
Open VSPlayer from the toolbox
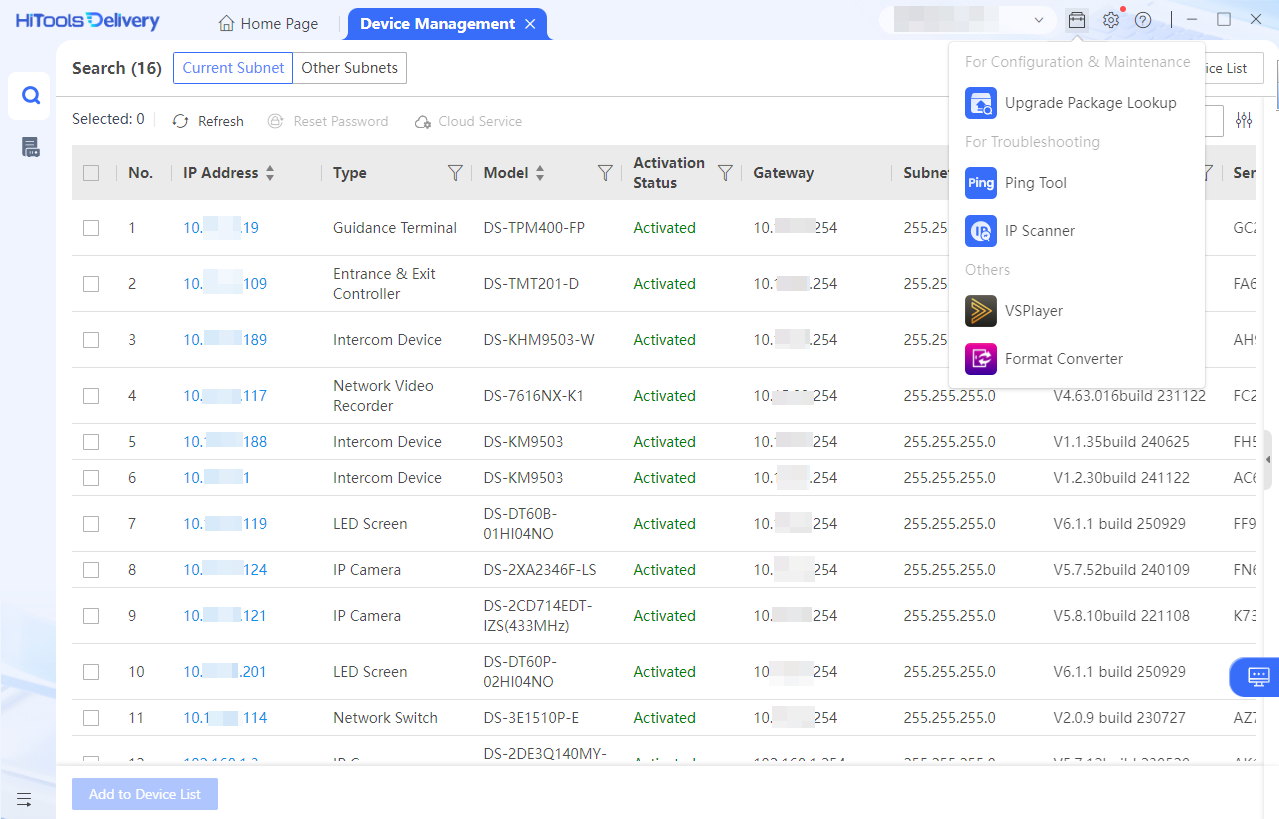coord(1033,311)
